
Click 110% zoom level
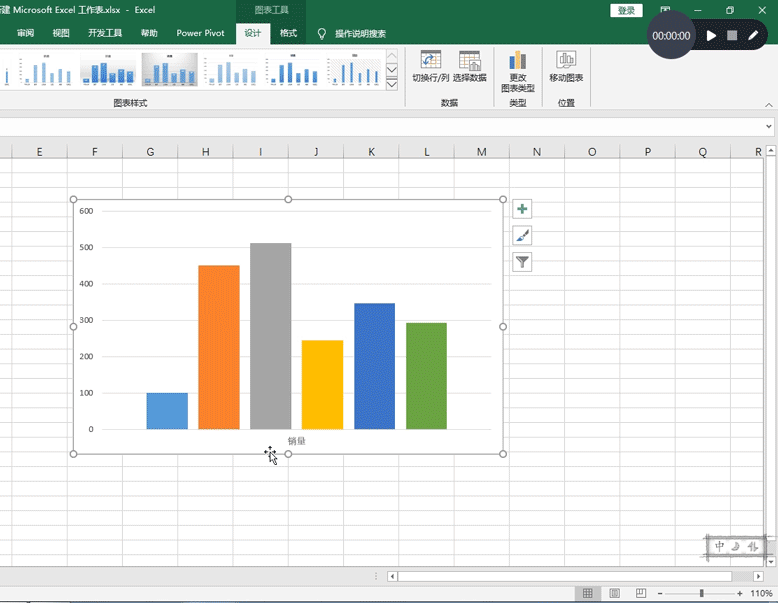click(761, 594)
